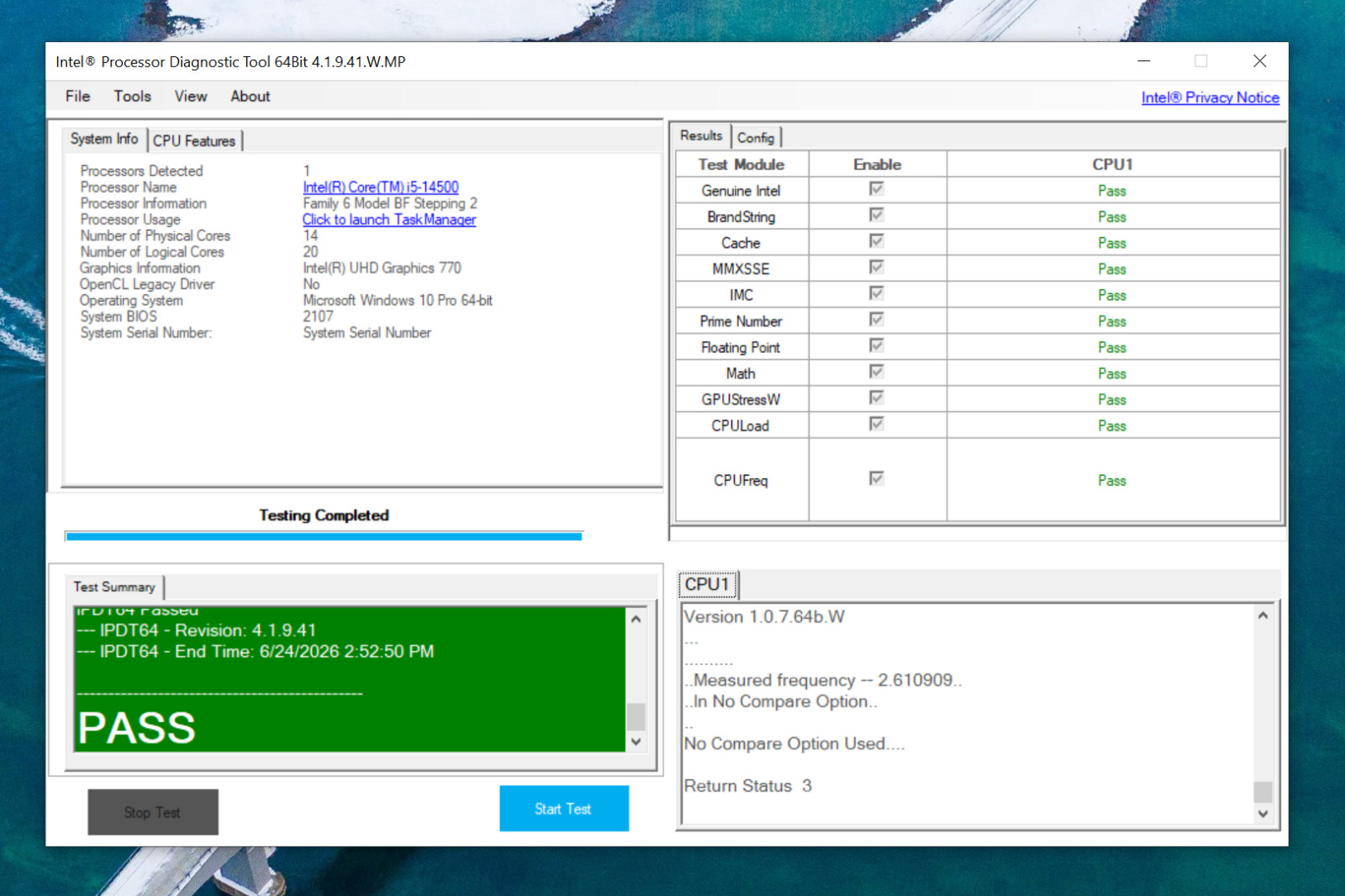Click the GPUStressW module name

click(x=741, y=400)
